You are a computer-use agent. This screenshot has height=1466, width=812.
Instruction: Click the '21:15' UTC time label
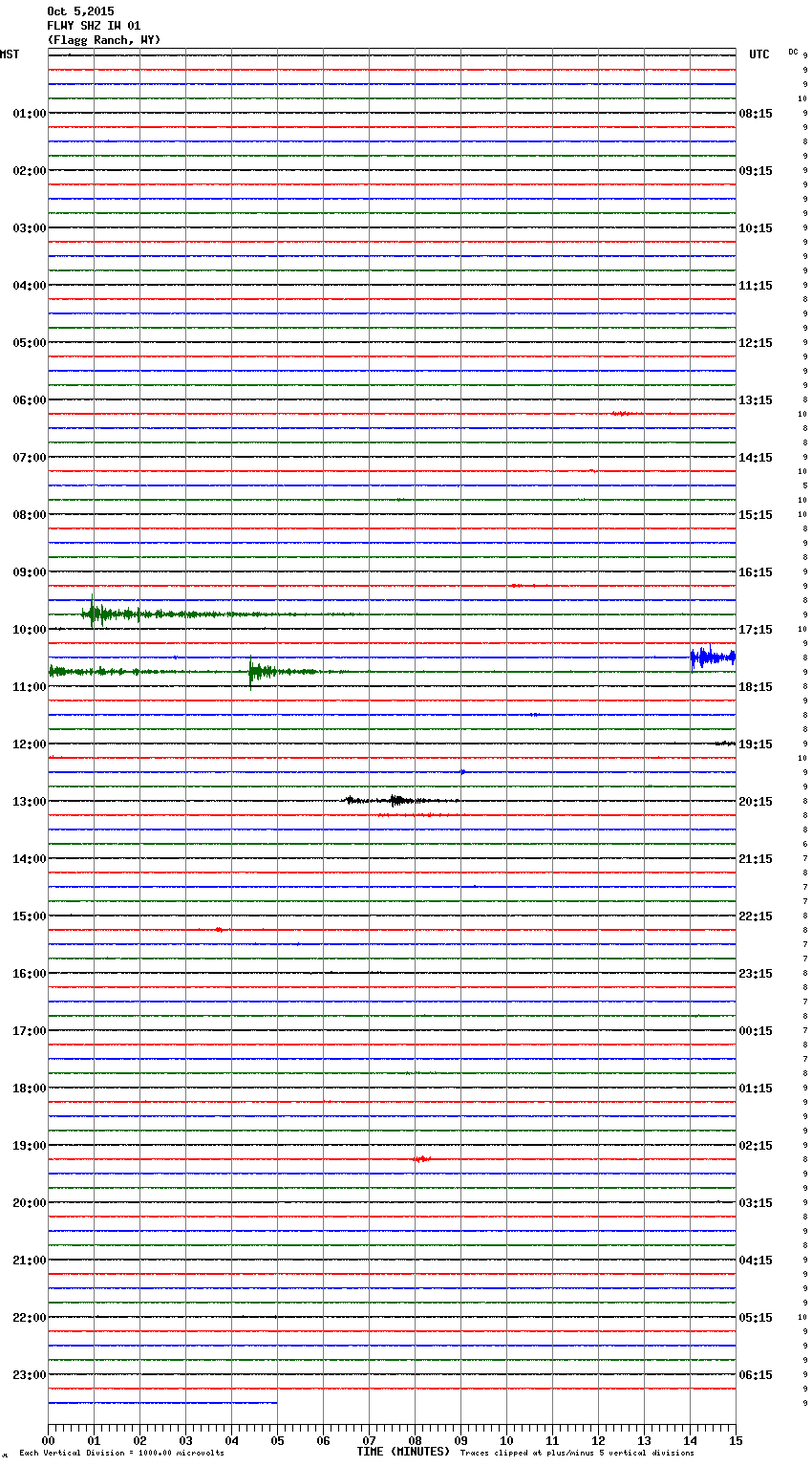click(756, 859)
